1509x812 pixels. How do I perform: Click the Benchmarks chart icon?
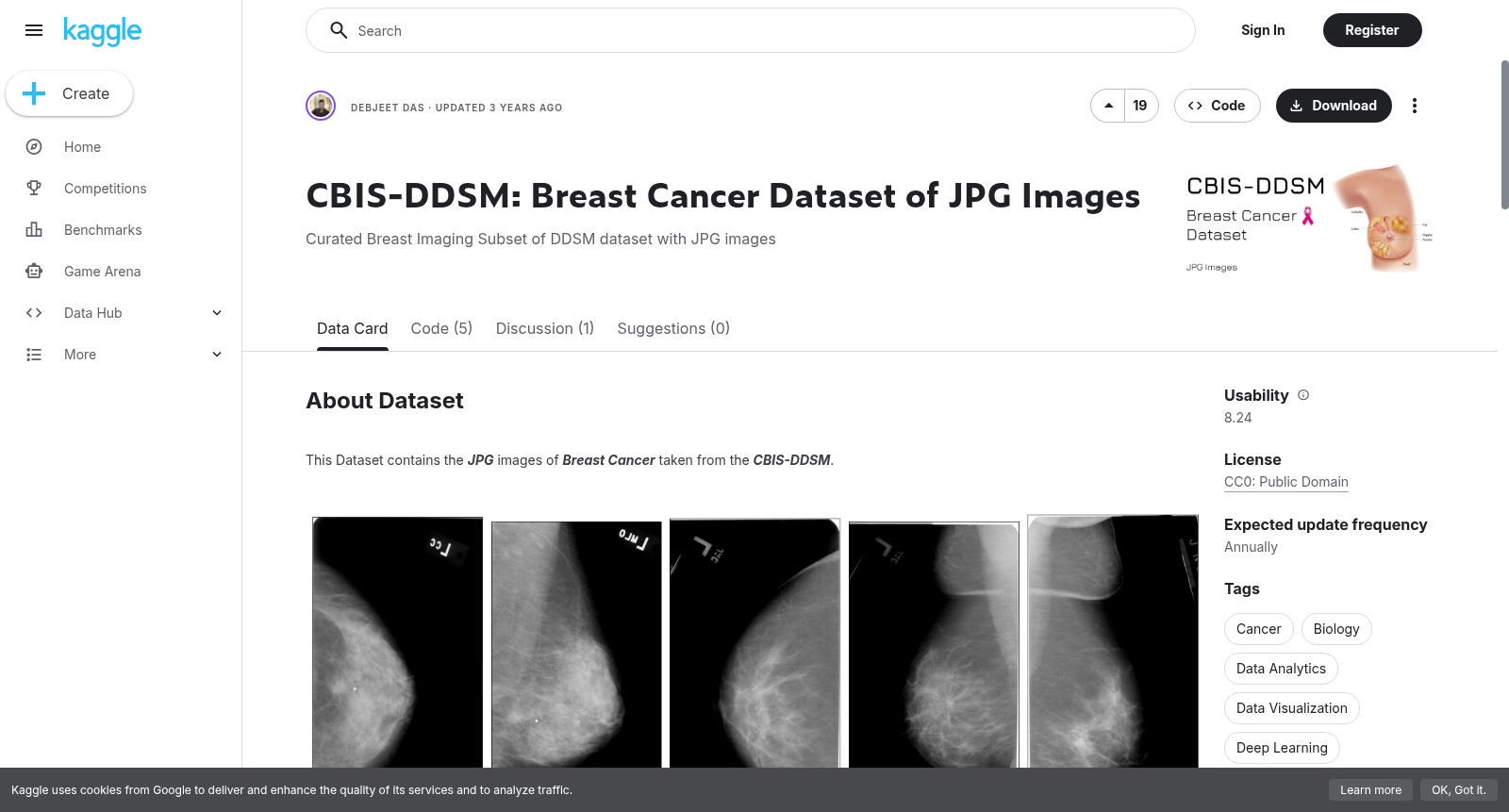(x=34, y=230)
